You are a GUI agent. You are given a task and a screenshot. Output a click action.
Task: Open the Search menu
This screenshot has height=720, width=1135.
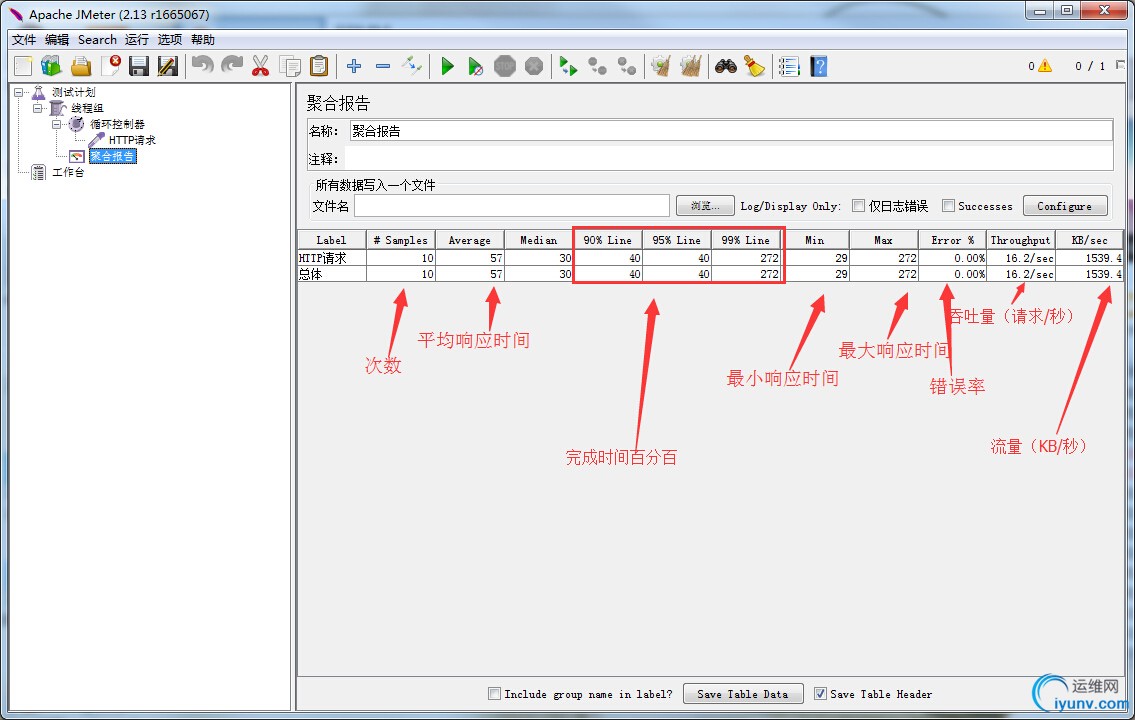[97, 39]
